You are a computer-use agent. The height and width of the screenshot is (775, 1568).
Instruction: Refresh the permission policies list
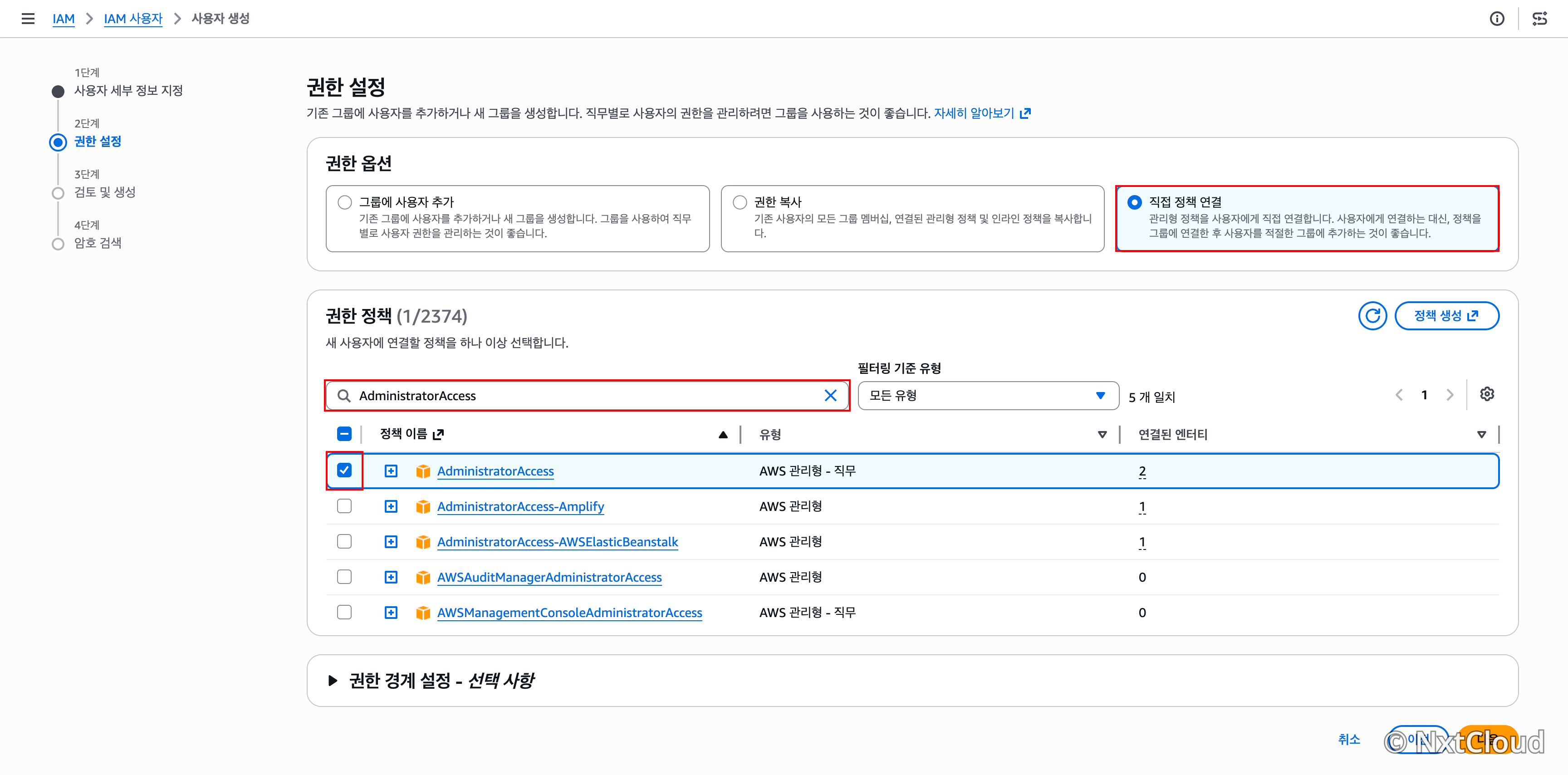click(x=1372, y=315)
